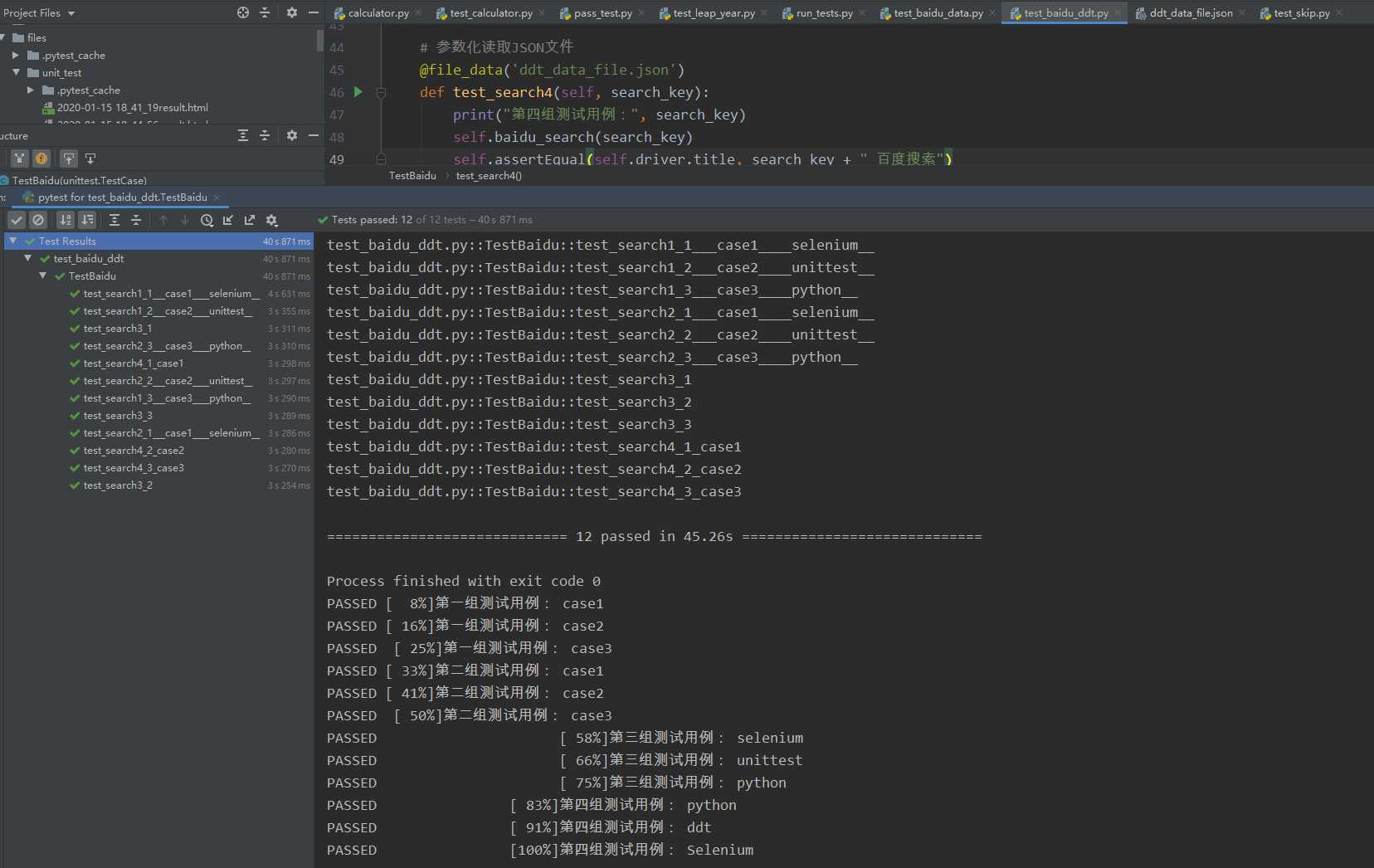1374x868 pixels.
Task: Hide the Structure panel
Action: point(314,135)
